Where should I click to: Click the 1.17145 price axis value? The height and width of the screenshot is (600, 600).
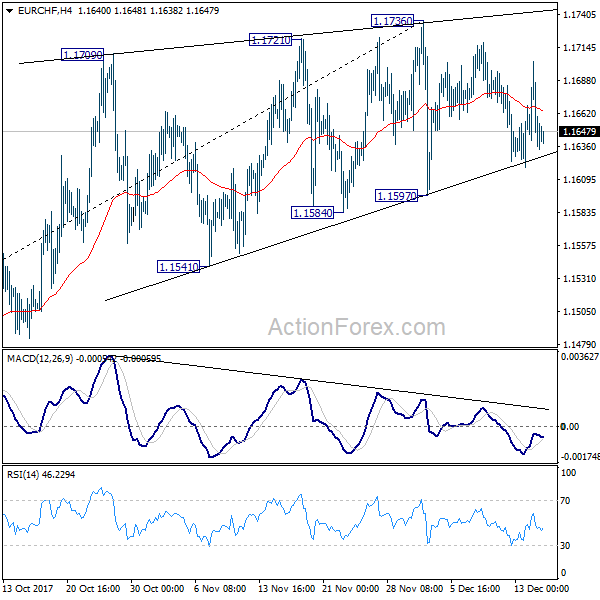[579, 47]
